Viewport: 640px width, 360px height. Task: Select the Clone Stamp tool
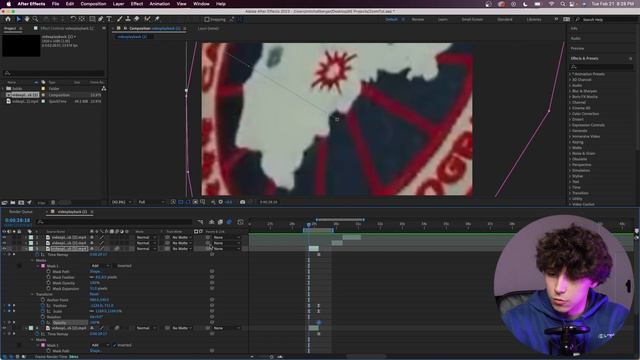[128, 19]
